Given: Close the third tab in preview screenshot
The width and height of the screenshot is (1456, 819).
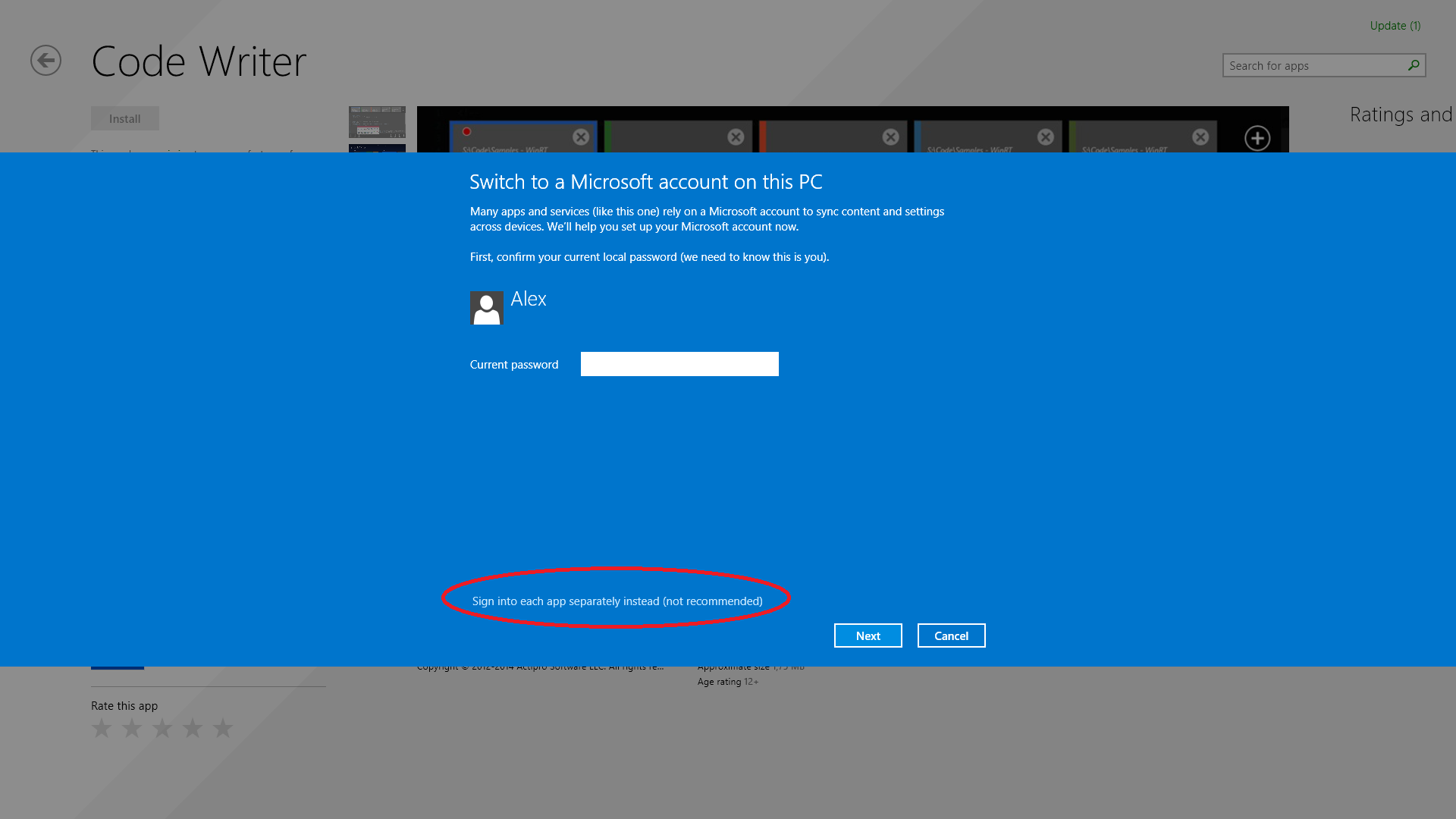Looking at the screenshot, I should tap(890, 137).
